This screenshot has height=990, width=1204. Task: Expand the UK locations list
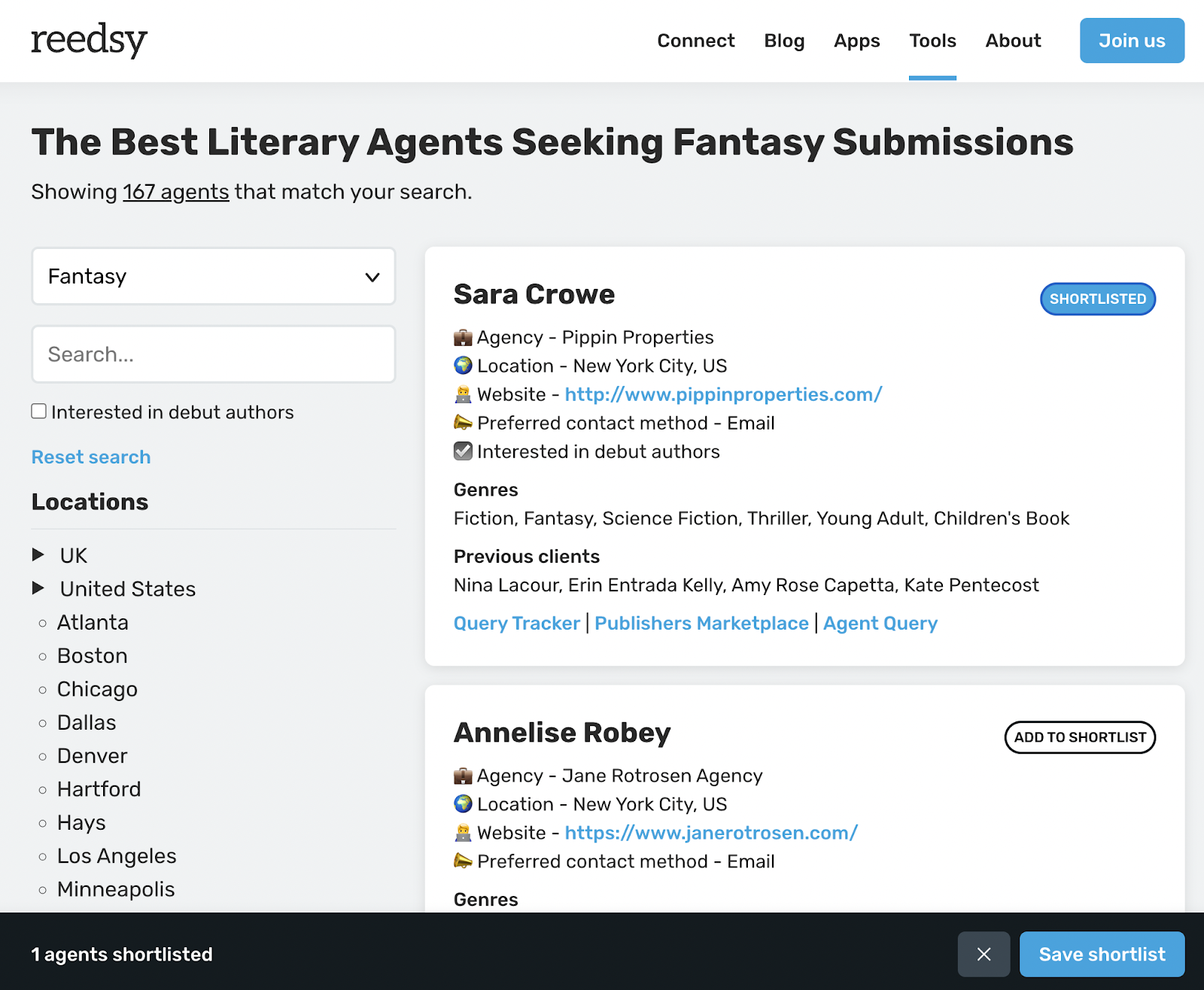tap(59, 555)
